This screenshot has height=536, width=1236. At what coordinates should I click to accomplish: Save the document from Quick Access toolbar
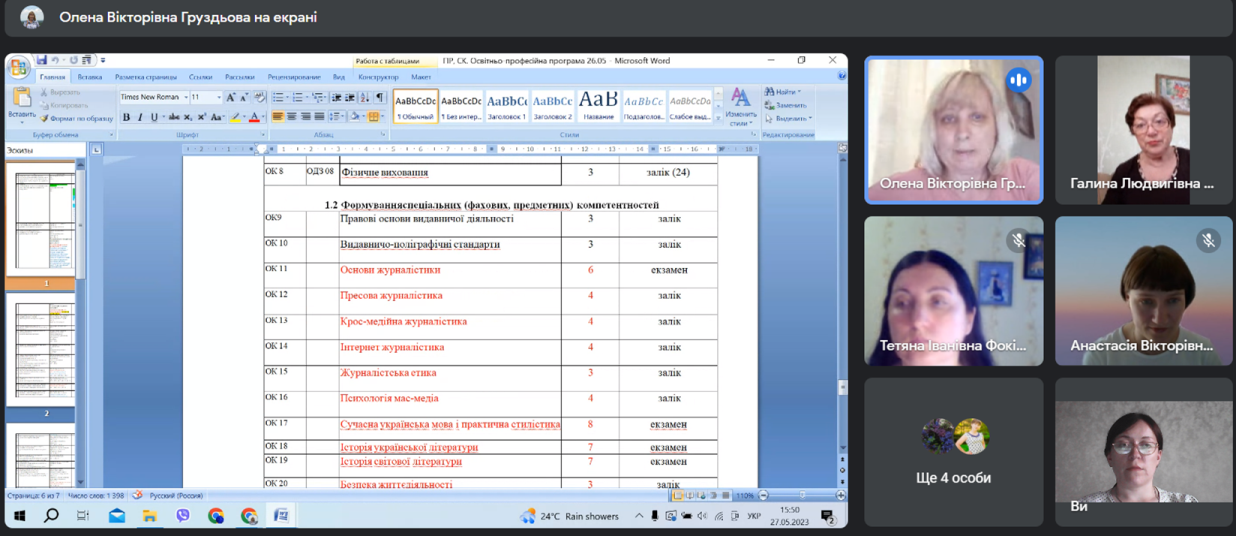[42, 60]
